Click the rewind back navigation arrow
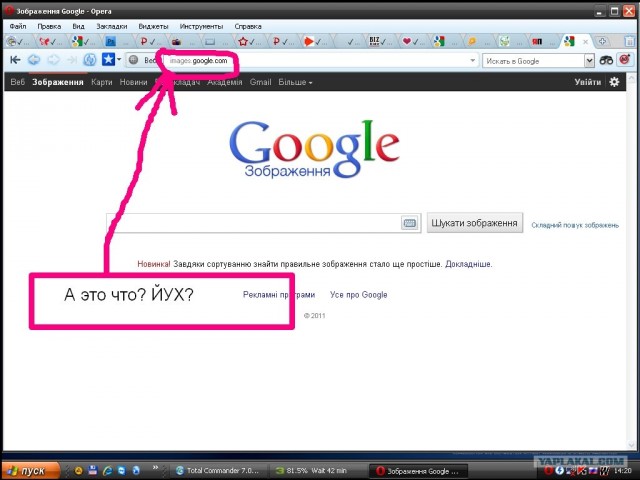640x480 pixels. pyautogui.click(x=15, y=60)
